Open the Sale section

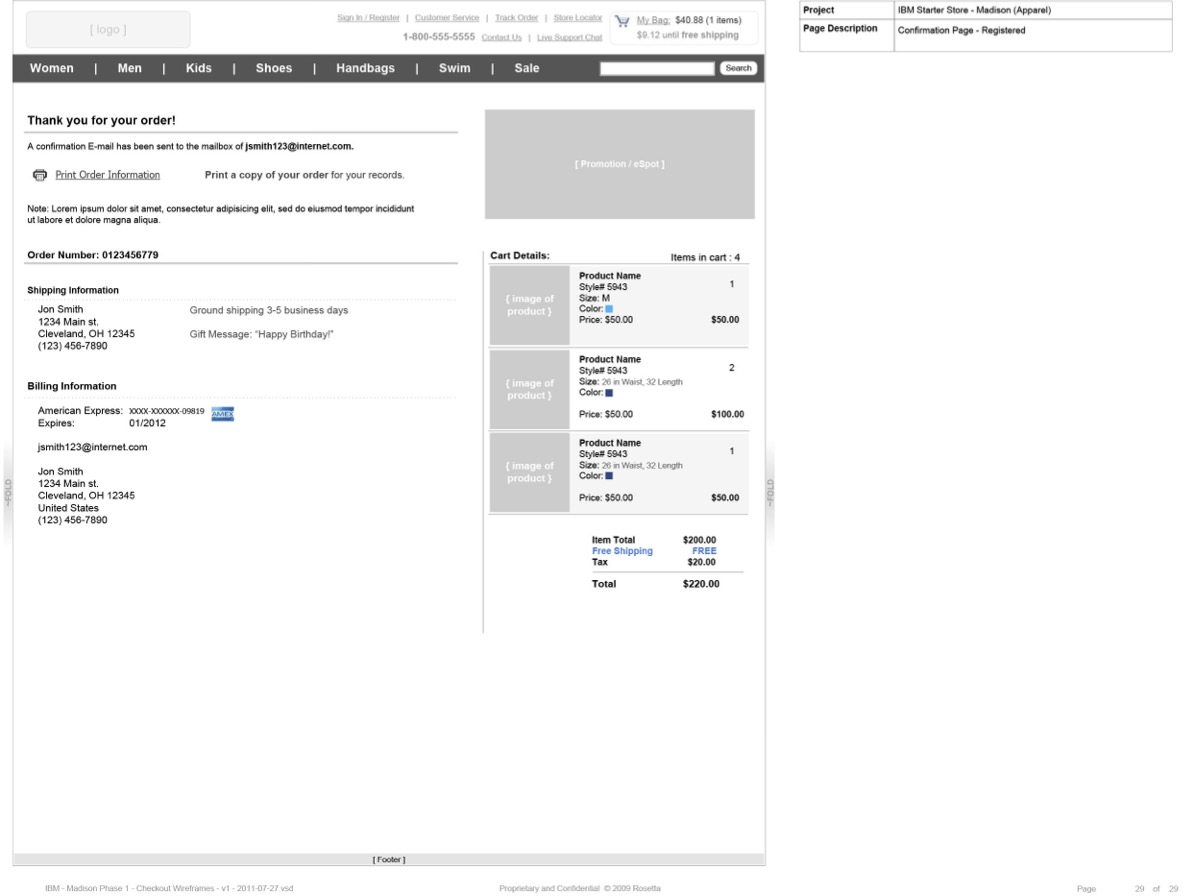(527, 68)
